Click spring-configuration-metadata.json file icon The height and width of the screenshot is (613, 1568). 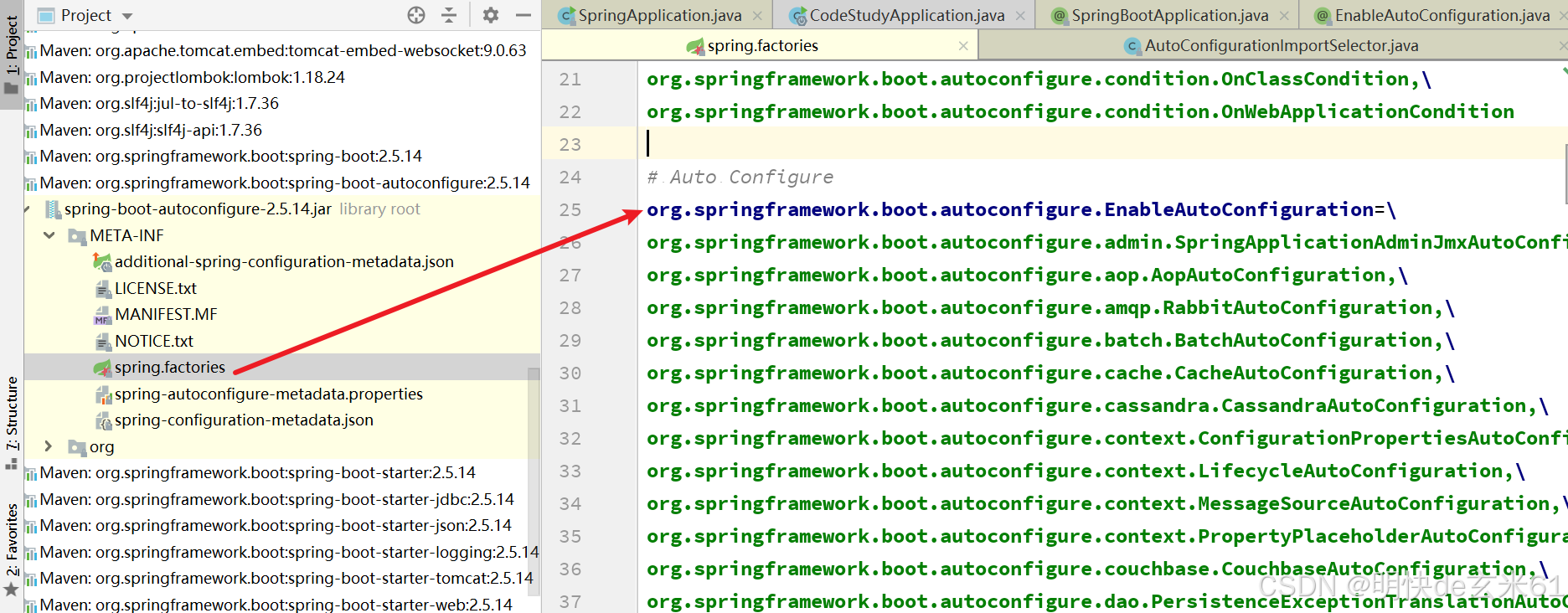pyautogui.click(x=102, y=420)
